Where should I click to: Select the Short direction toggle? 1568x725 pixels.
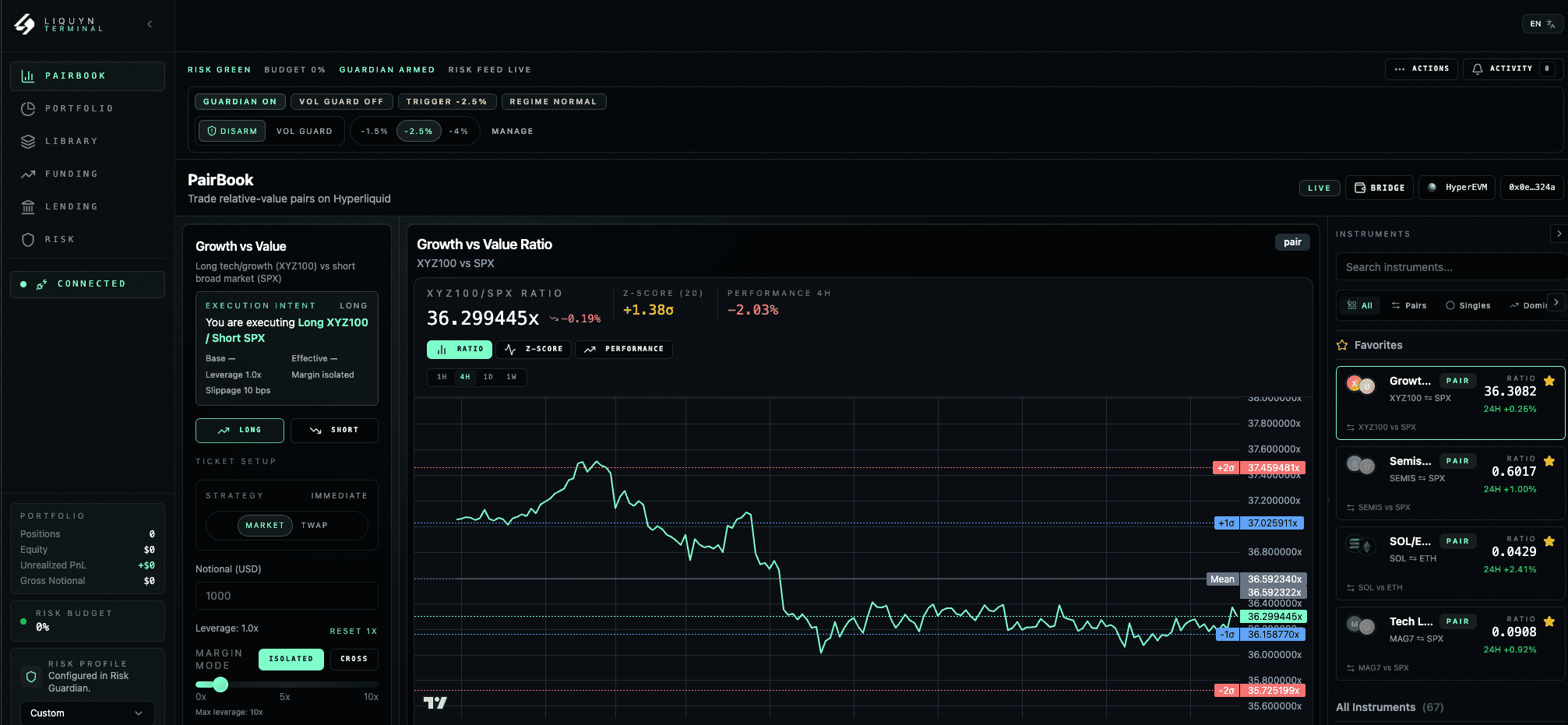click(334, 430)
